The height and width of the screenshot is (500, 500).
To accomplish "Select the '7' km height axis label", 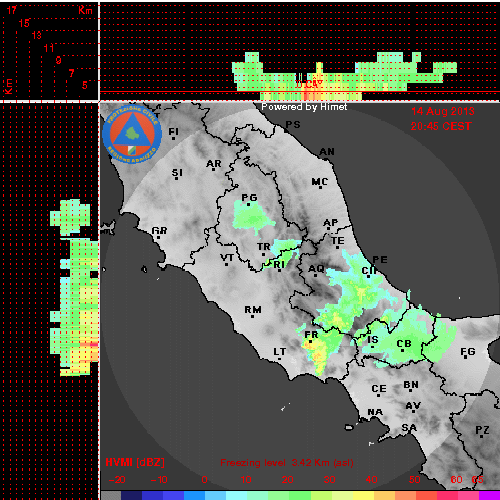I will coord(71,73).
